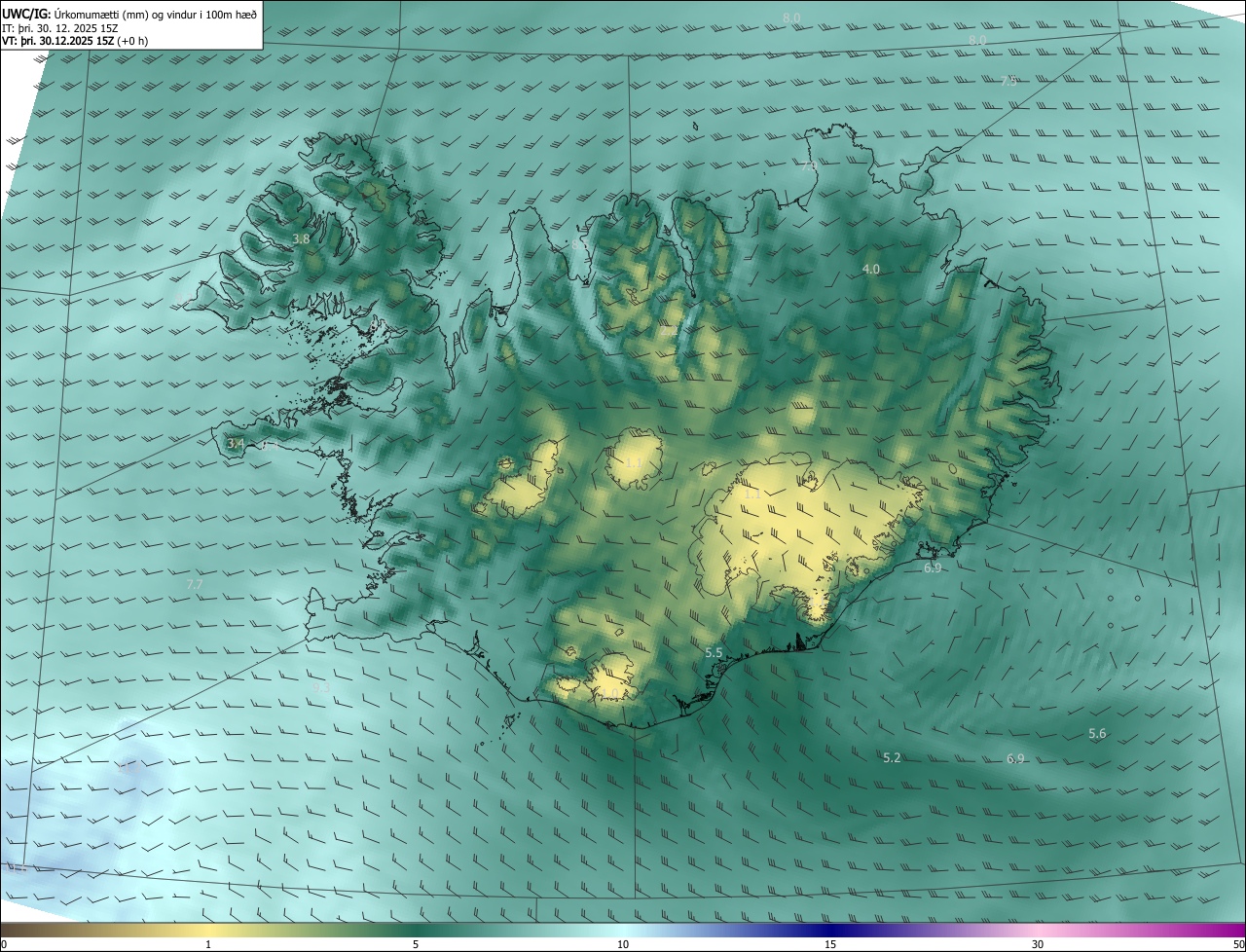Click the 5.5 value label on the map
Screen dimensions: 1246x952
coord(714,652)
